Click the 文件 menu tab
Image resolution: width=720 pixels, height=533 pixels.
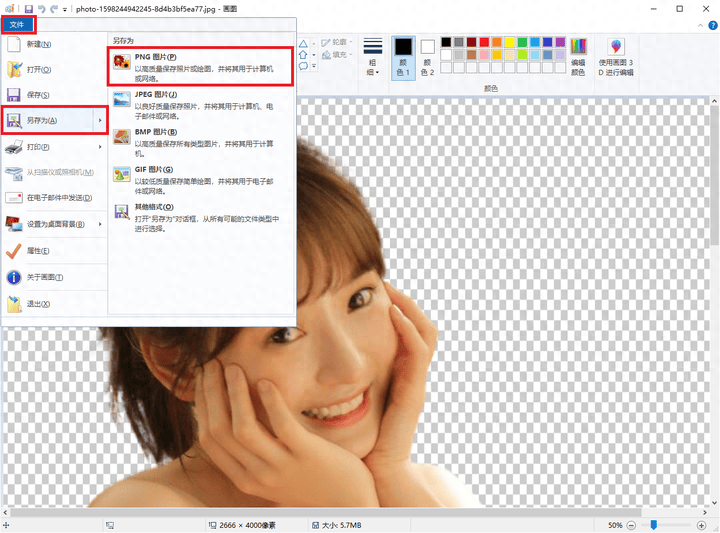pos(17,24)
